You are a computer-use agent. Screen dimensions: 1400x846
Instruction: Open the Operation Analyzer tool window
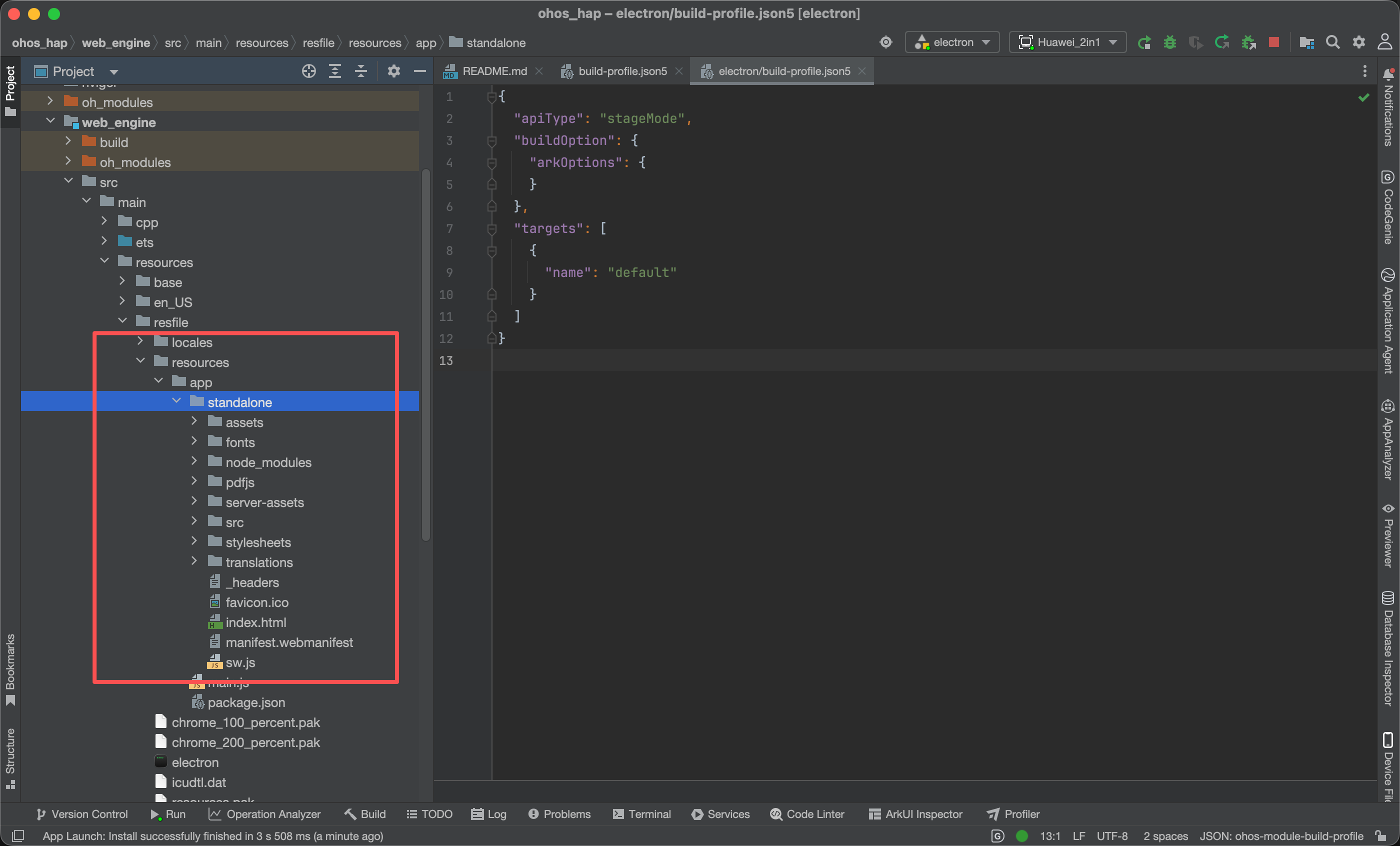(265, 814)
